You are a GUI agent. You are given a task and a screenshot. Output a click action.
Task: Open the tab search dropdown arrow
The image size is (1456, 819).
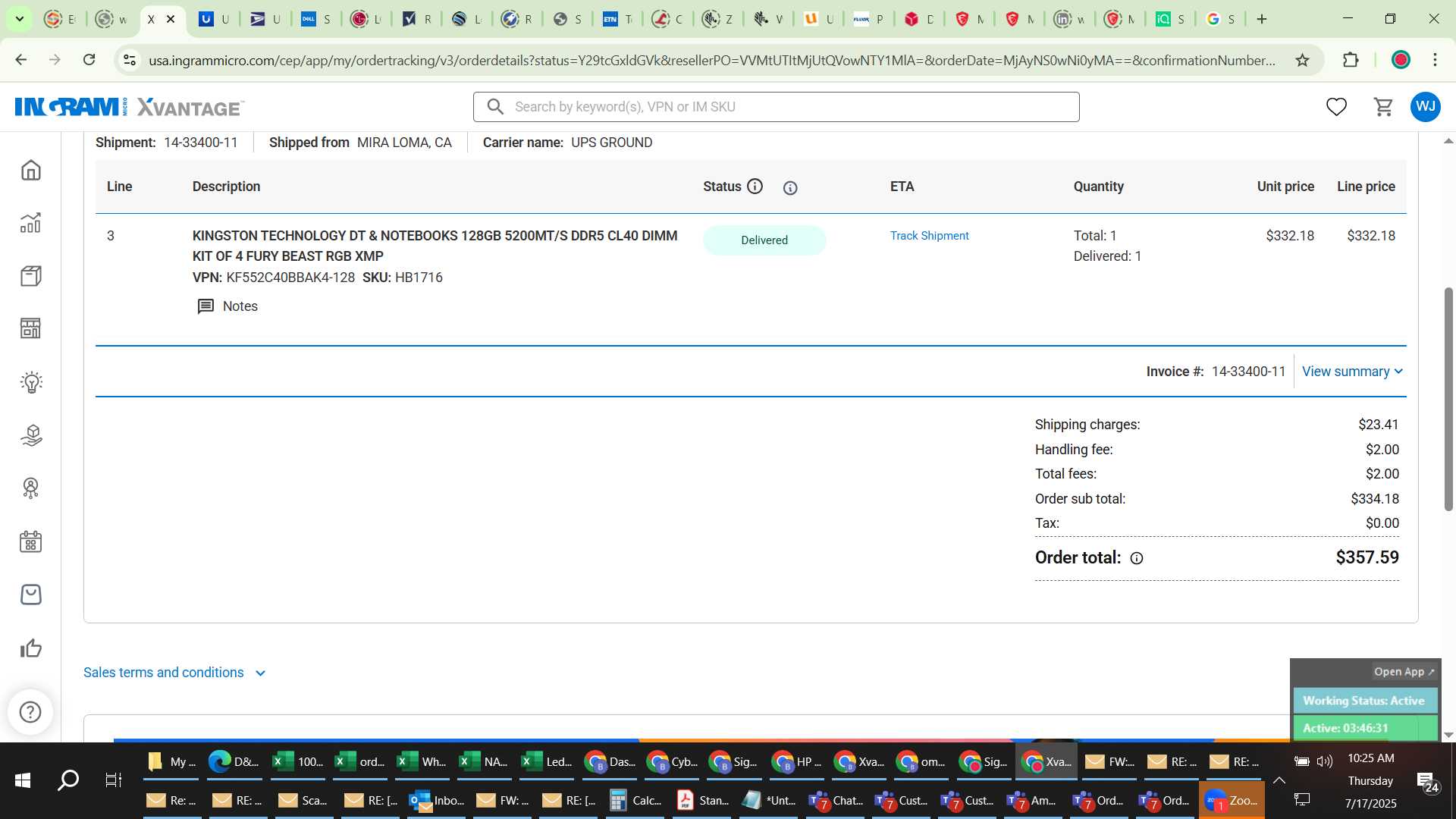[19, 19]
